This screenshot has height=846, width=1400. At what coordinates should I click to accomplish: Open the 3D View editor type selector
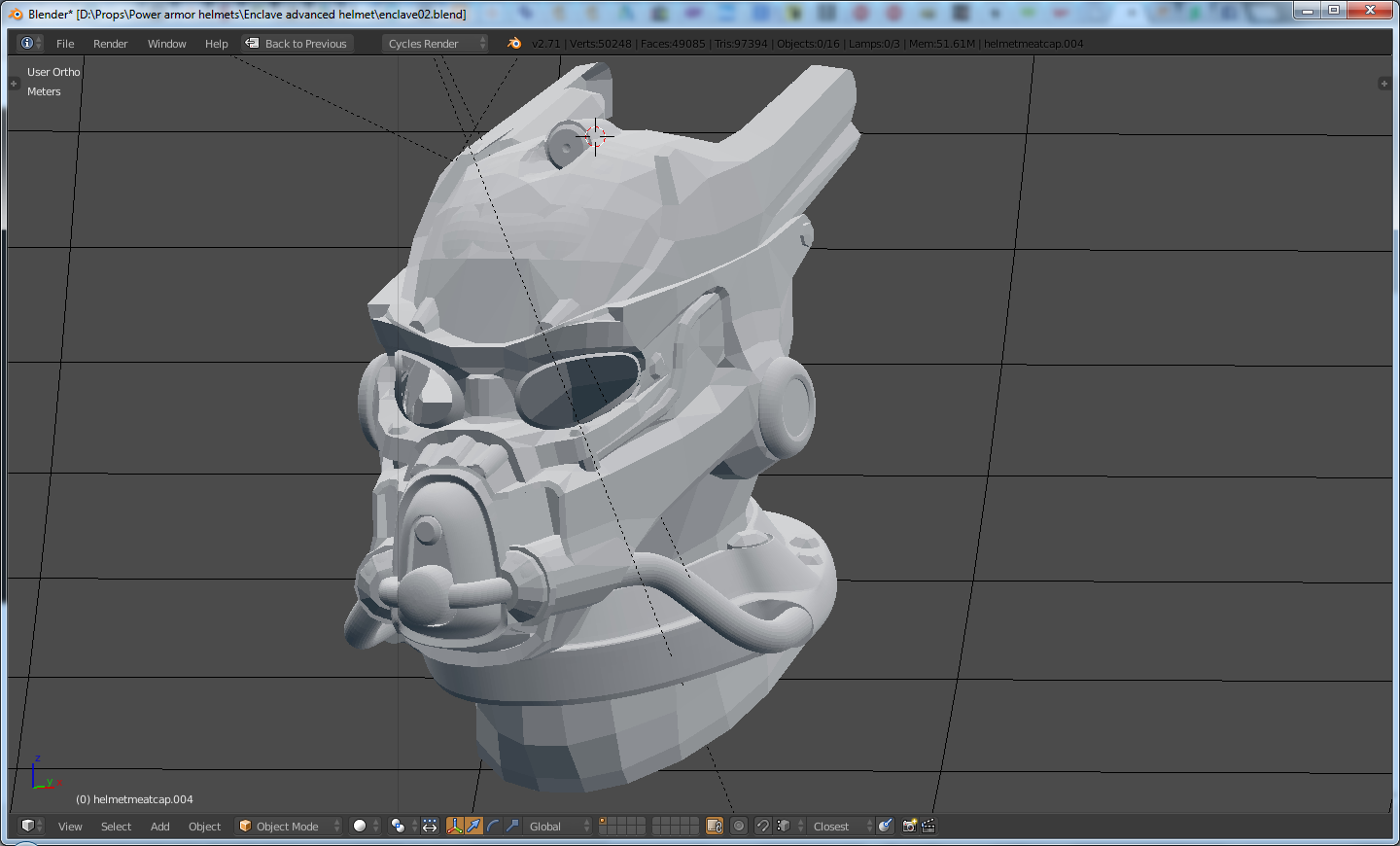pyautogui.click(x=32, y=826)
